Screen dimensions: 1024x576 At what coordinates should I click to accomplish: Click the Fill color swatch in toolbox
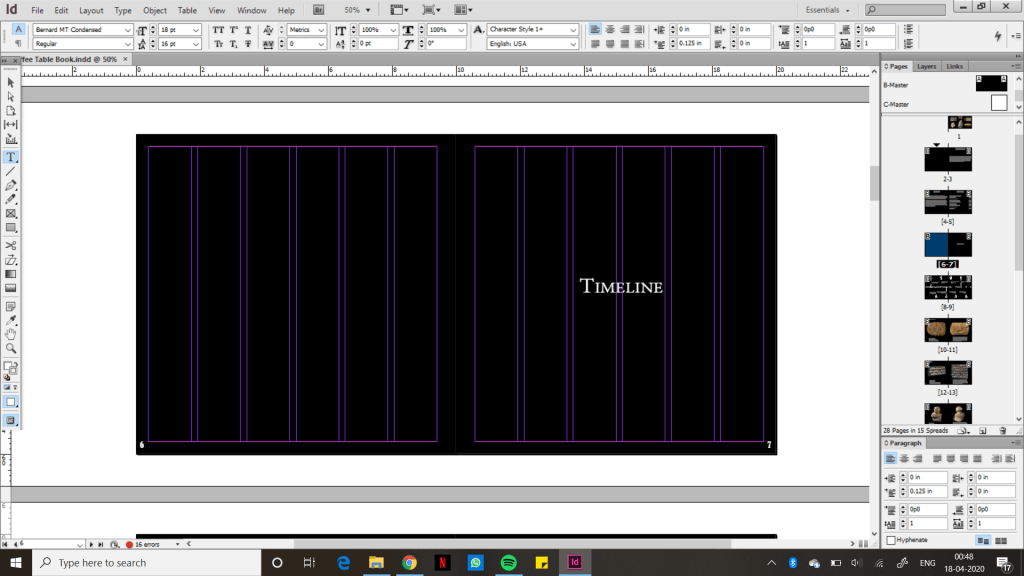coord(9,367)
